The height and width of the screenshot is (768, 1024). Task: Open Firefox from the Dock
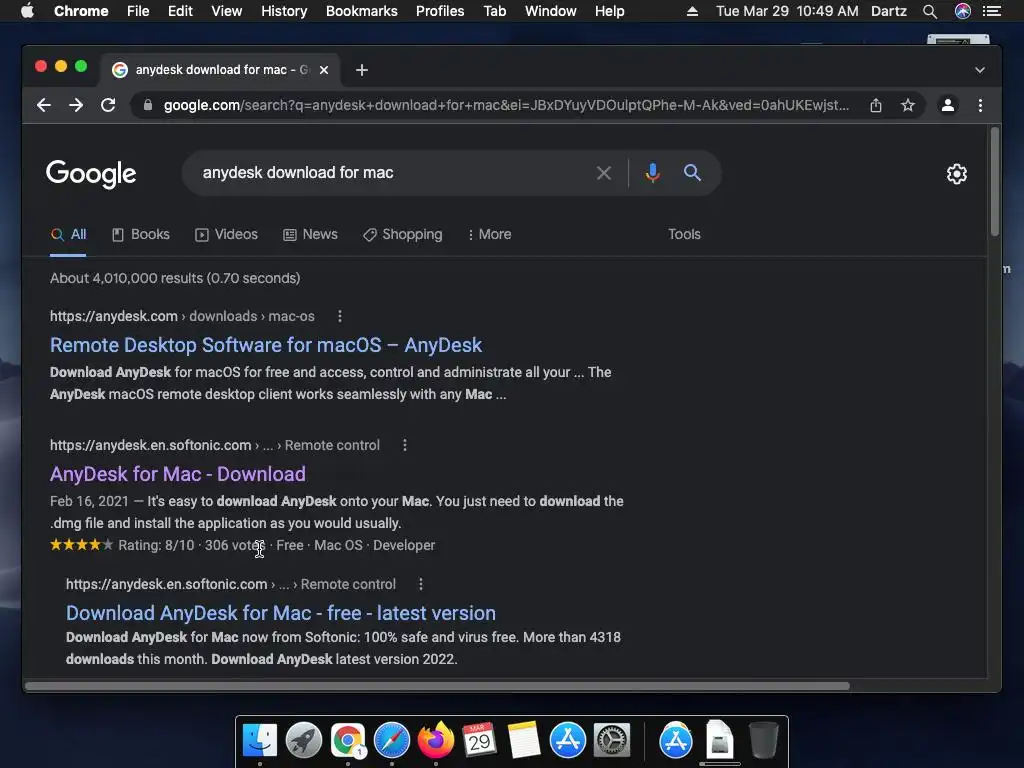pyautogui.click(x=436, y=741)
